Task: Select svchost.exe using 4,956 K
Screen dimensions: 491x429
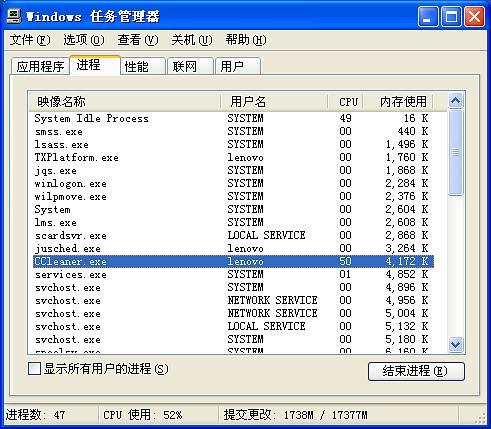Action: (x=233, y=300)
